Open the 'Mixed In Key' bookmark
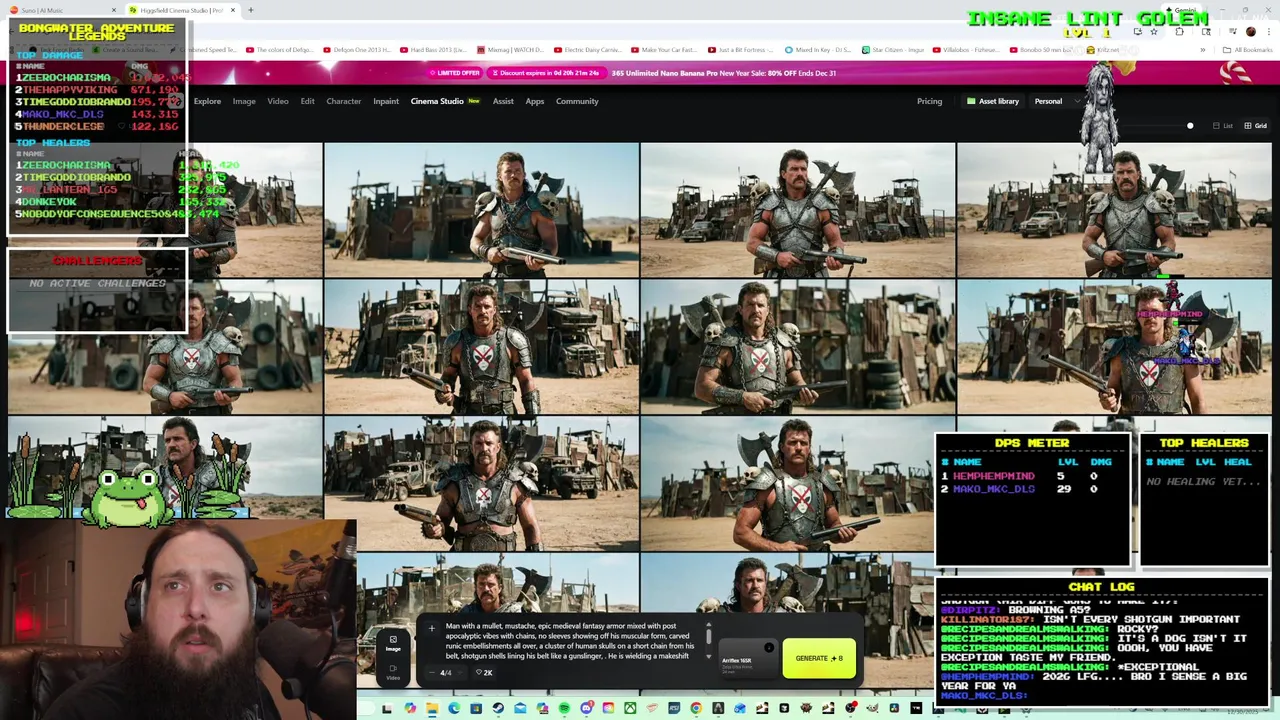Image resolution: width=1280 pixels, height=720 pixels. click(x=818, y=50)
